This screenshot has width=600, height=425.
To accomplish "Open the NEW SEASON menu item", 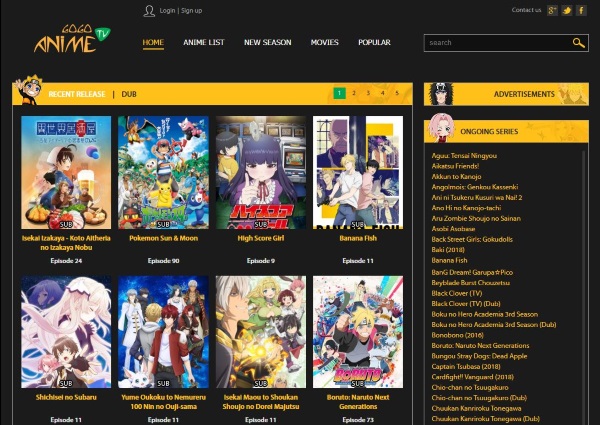I will [267, 43].
